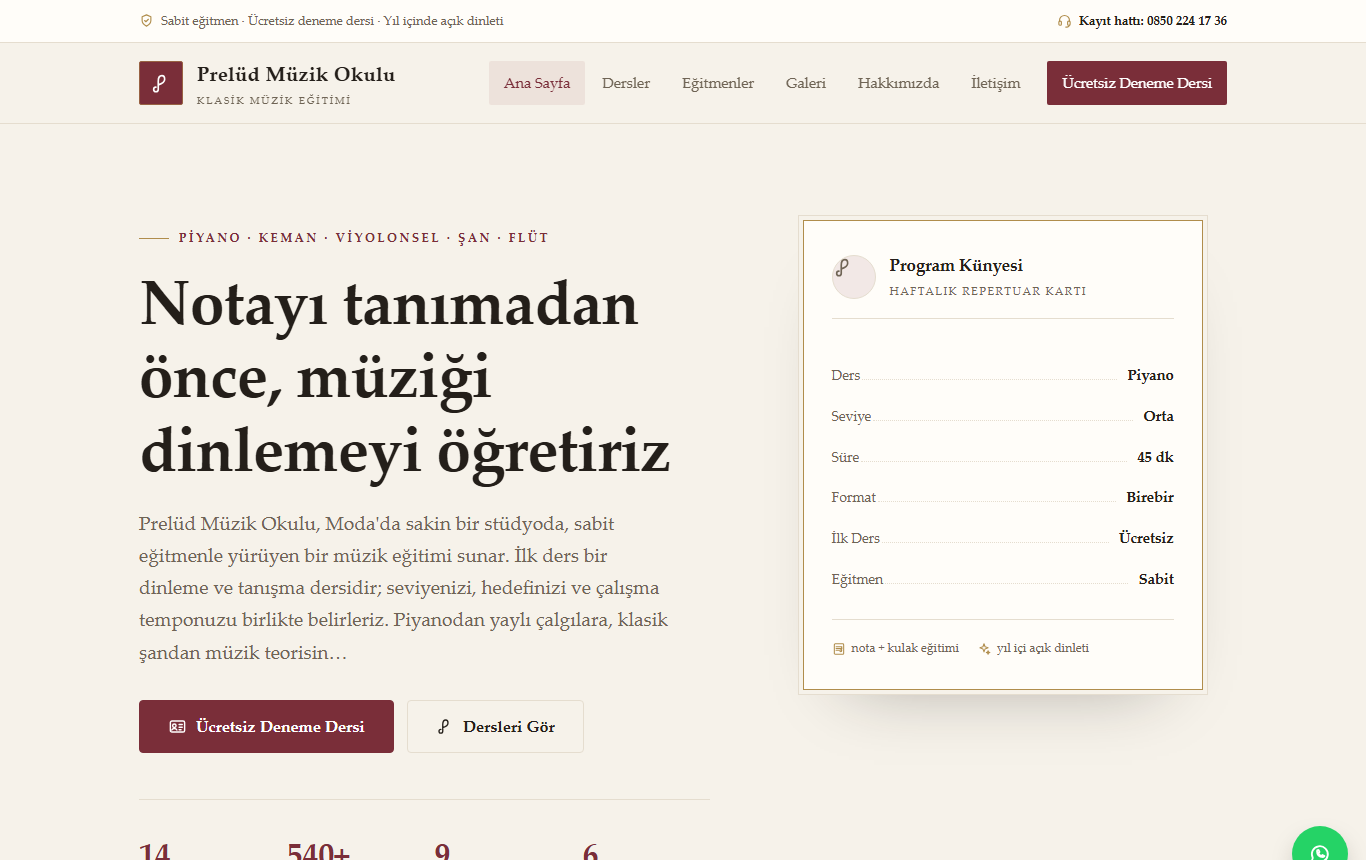Image resolution: width=1366 pixels, height=860 pixels.
Task: Click the hero paragraph about Moda studio
Action: (404, 588)
